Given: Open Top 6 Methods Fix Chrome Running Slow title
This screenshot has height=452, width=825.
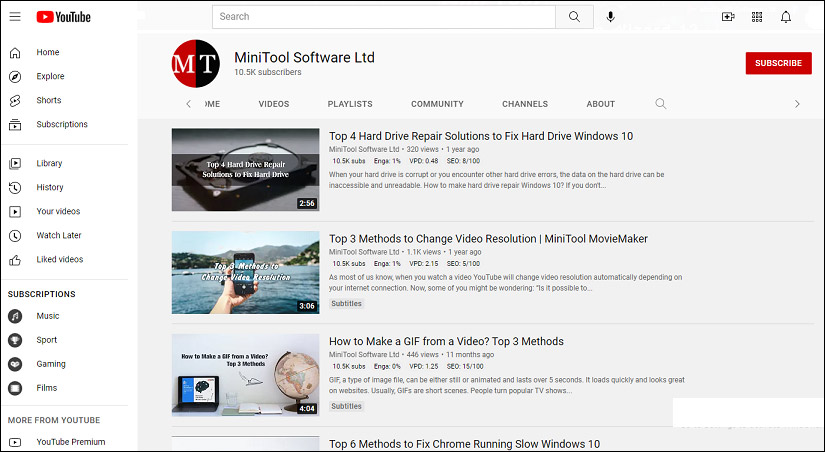Looking at the screenshot, I should click(464, 444).
